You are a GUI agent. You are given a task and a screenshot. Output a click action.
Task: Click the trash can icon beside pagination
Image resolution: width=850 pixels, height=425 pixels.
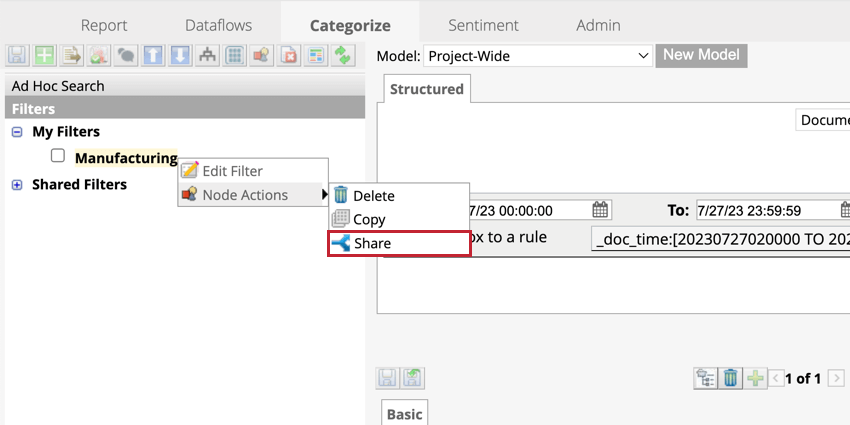(x=731, y=378)
